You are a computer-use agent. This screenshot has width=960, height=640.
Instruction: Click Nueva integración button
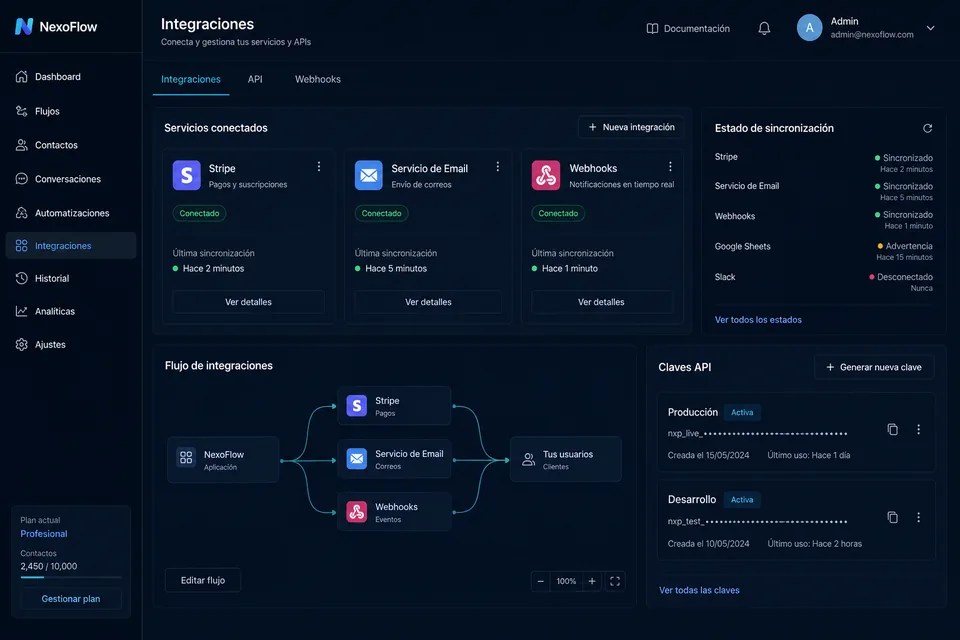pyautogui.click(x=631, y=127)
